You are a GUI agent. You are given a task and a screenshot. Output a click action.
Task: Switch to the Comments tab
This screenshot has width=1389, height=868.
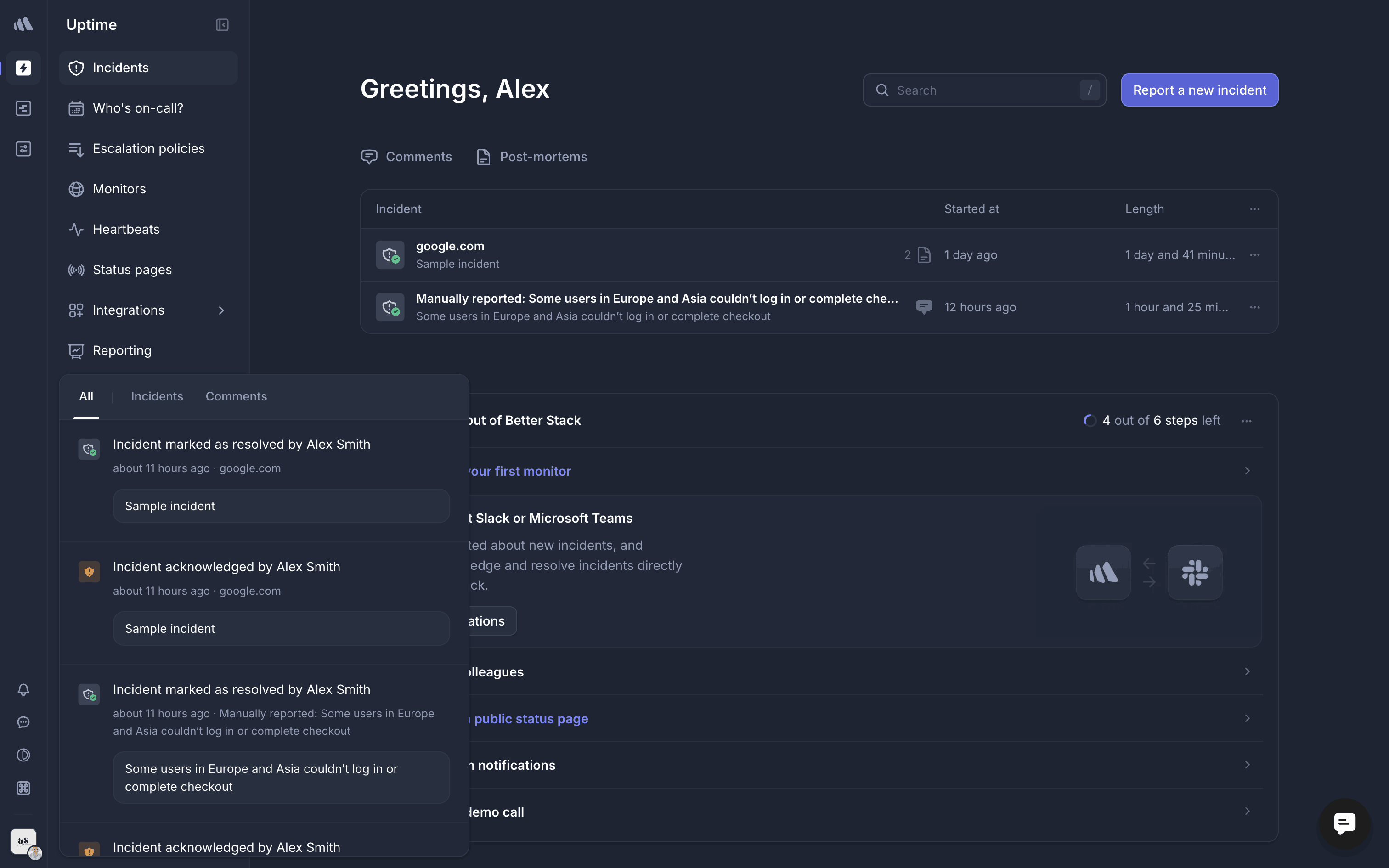pyautogui.click(x=236, y=396)
